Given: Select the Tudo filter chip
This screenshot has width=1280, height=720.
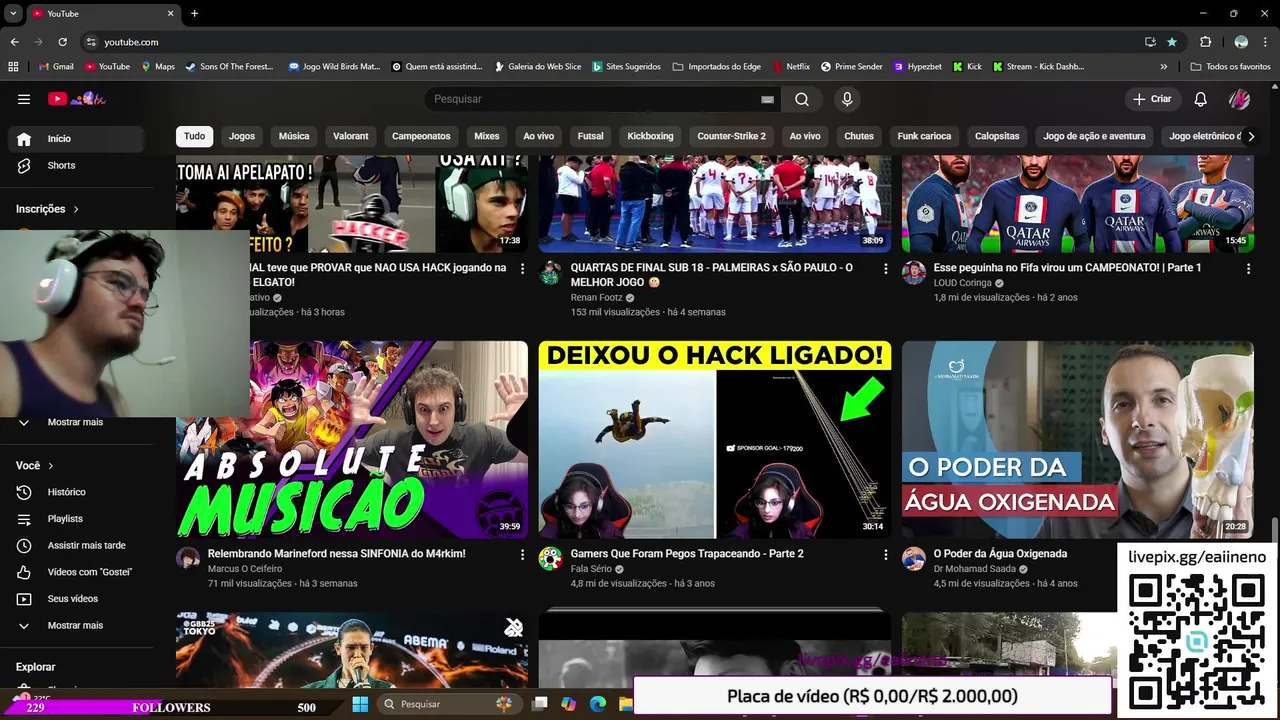Looking at the screenshot, I should (194, 136).
